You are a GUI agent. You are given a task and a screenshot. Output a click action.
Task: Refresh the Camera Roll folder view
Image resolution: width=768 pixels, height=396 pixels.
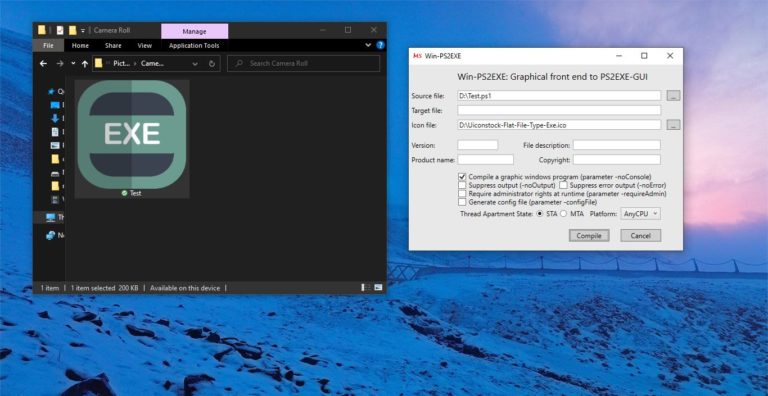[x=212, y=64]
